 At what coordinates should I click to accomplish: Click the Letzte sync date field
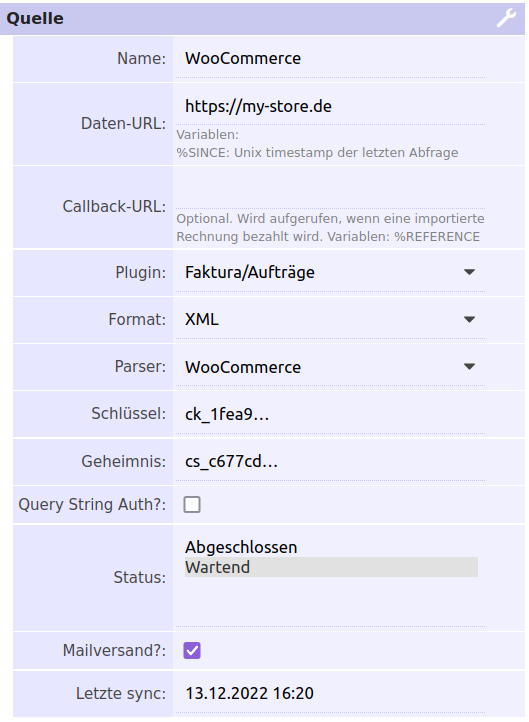(x=331, y=693)
